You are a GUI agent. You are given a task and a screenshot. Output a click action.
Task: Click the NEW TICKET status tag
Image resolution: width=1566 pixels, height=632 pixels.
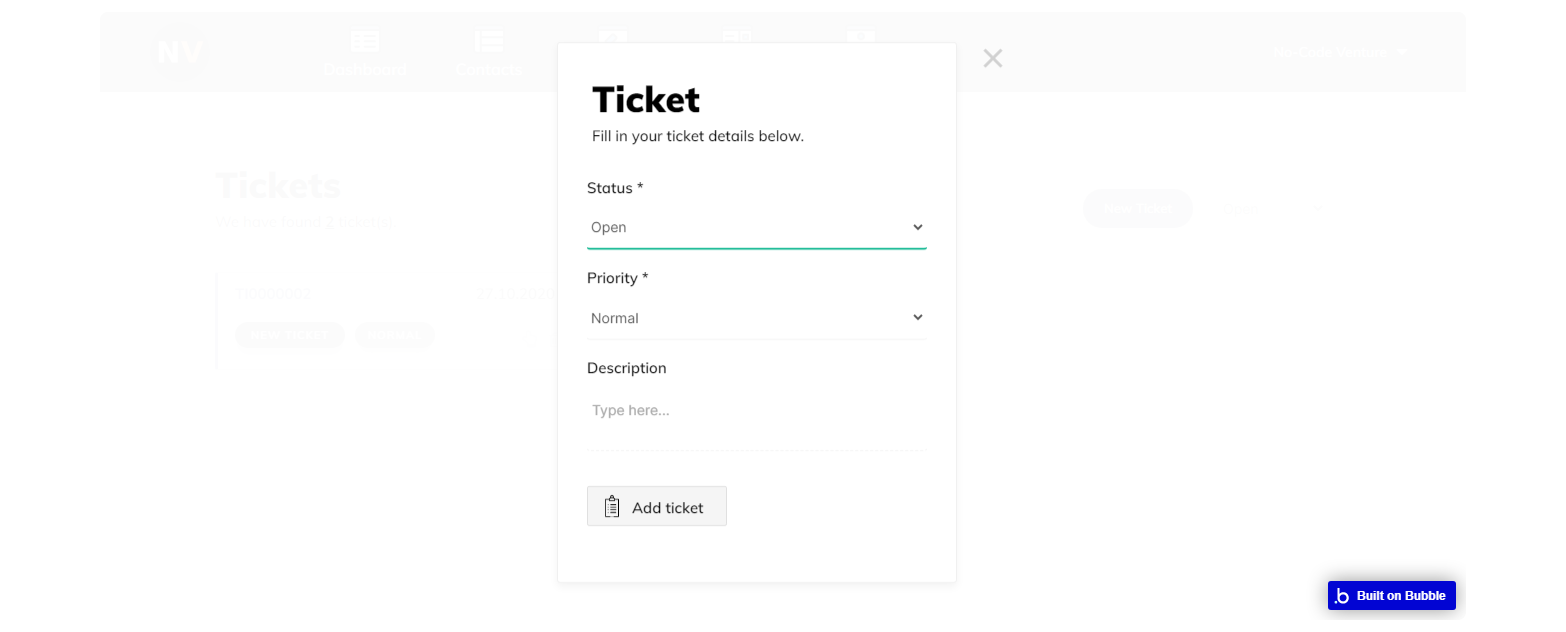click(289, 336)
